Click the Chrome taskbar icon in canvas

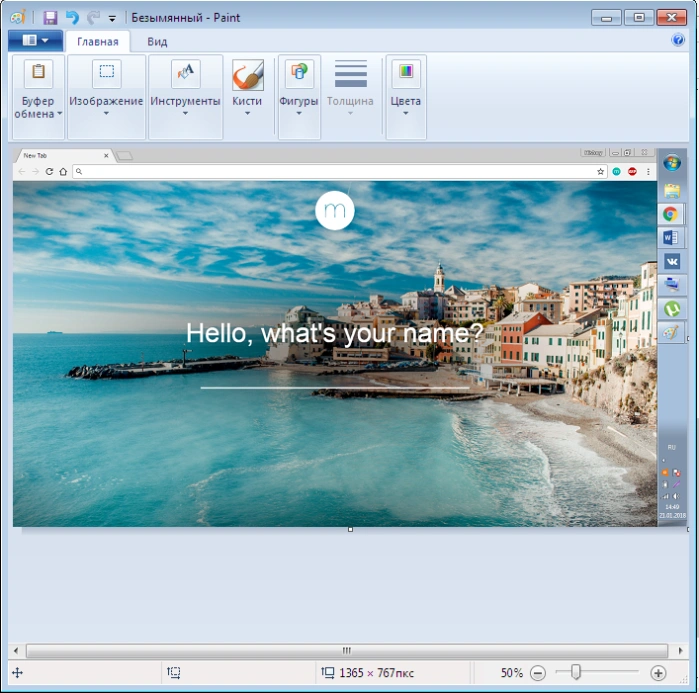670,214
